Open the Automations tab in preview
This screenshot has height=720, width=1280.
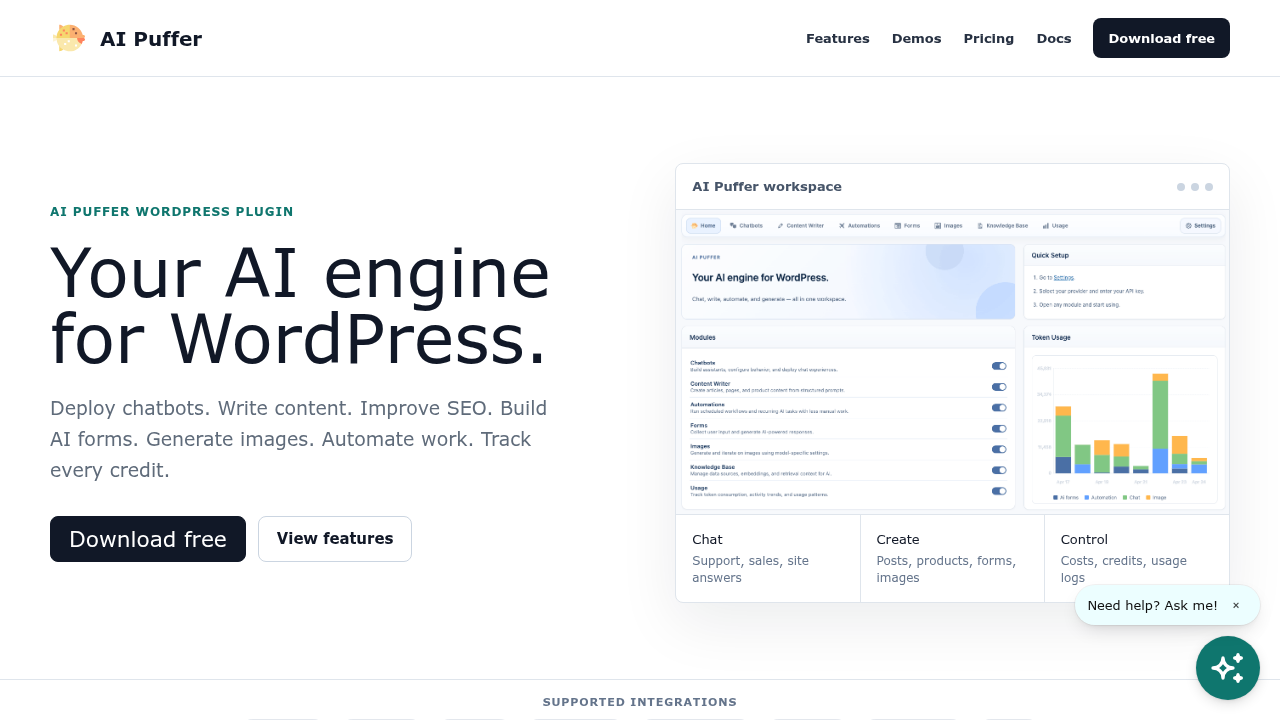(x=859, y=226)
